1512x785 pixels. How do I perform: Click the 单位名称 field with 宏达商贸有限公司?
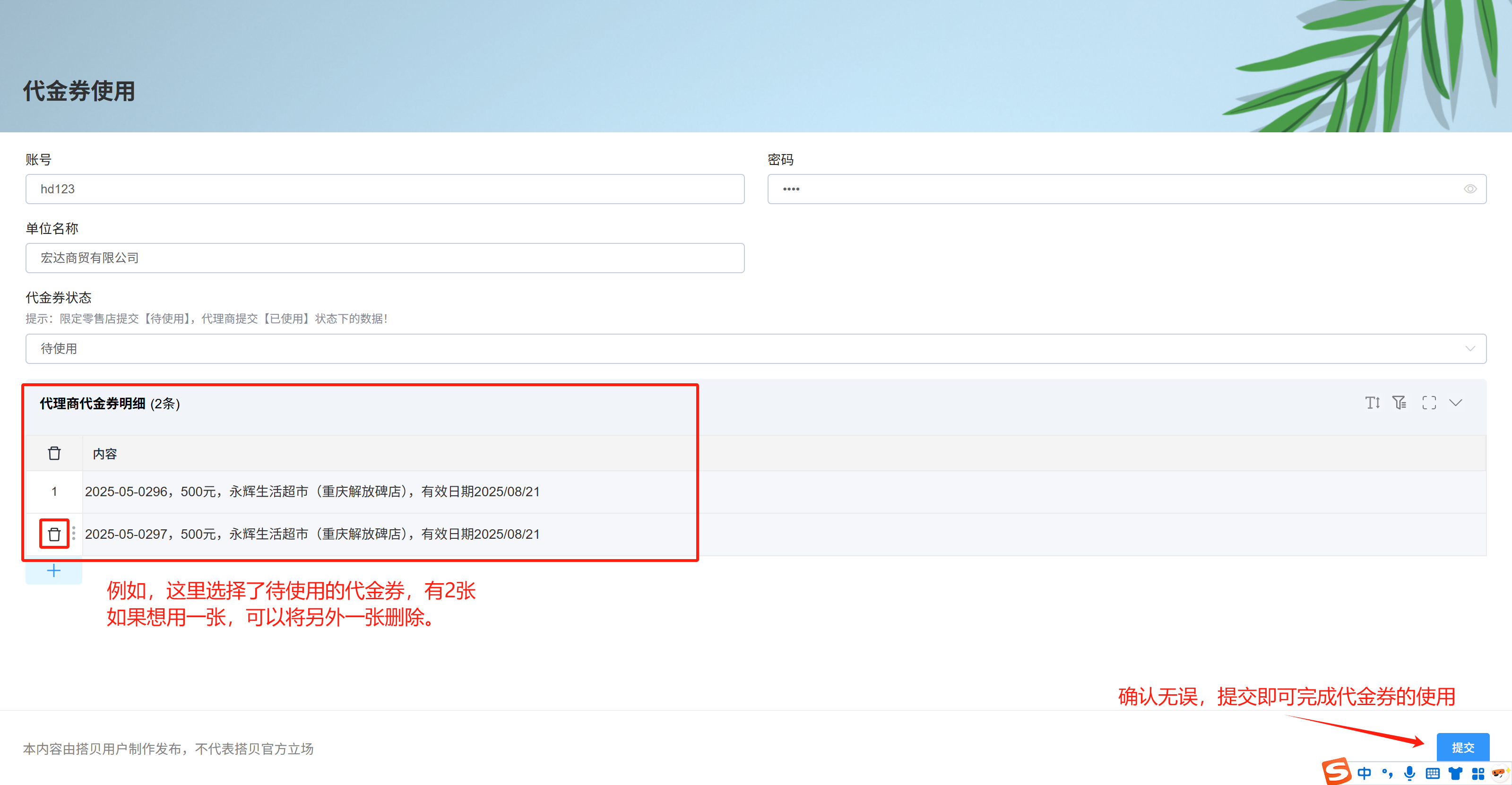[384, 258]
